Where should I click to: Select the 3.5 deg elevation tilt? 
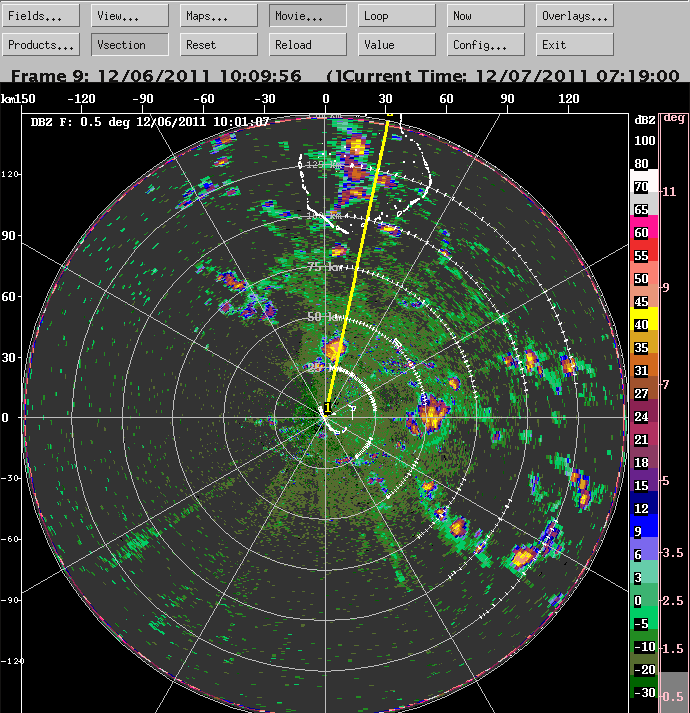pyautogui.click(x=674, y=552)
